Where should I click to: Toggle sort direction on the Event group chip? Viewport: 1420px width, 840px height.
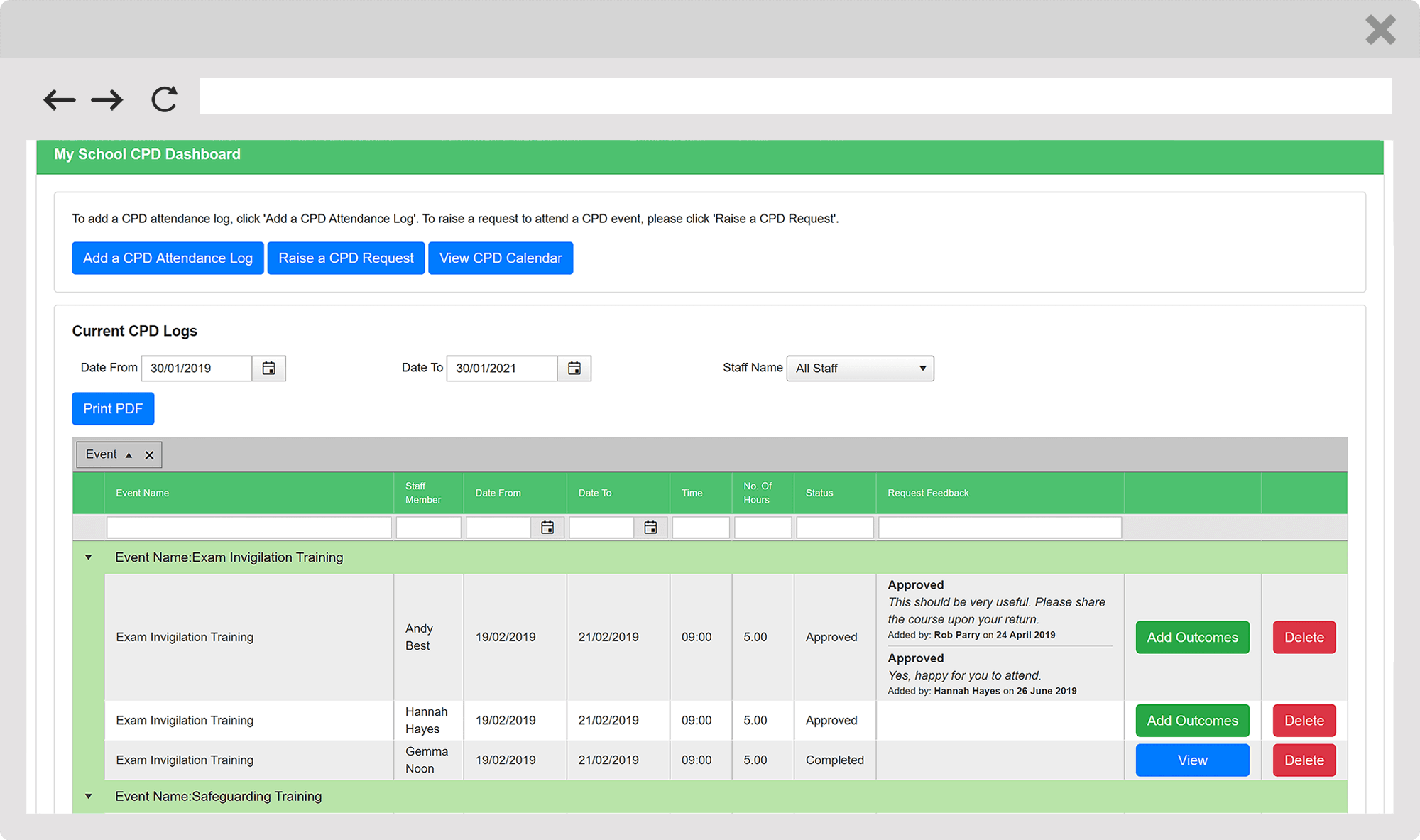[129, 455]
